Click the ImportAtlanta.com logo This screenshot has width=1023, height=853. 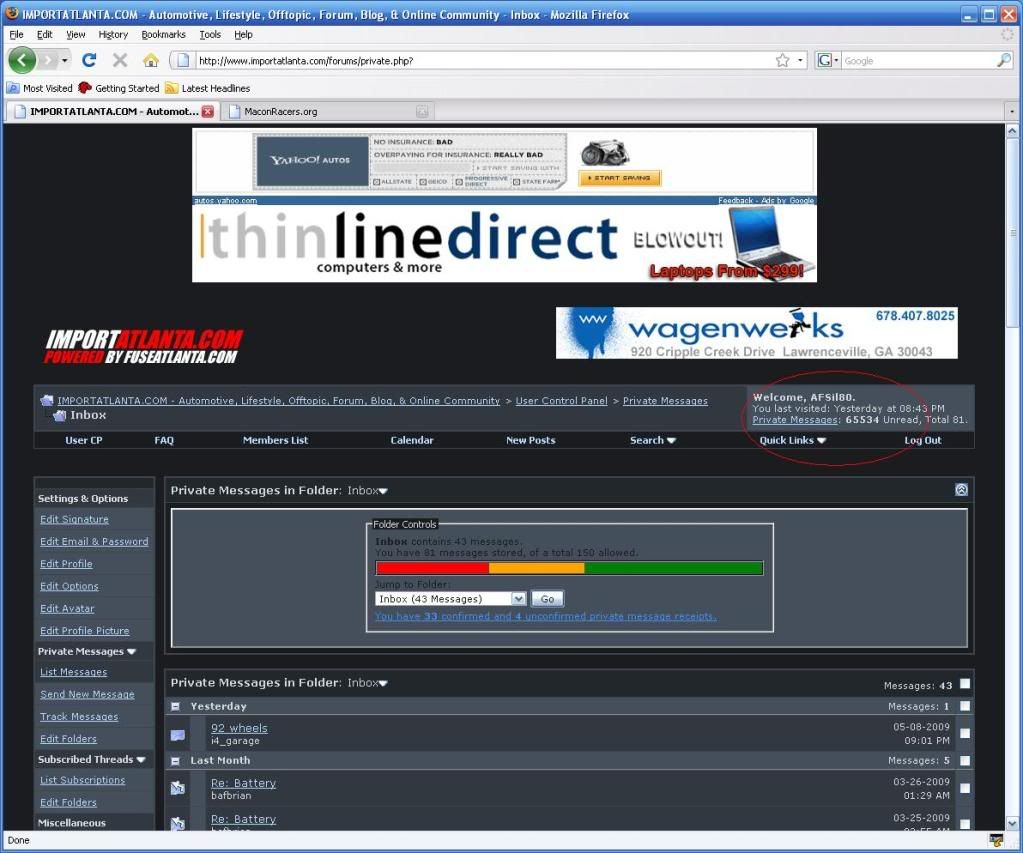(x=144, y=347)
